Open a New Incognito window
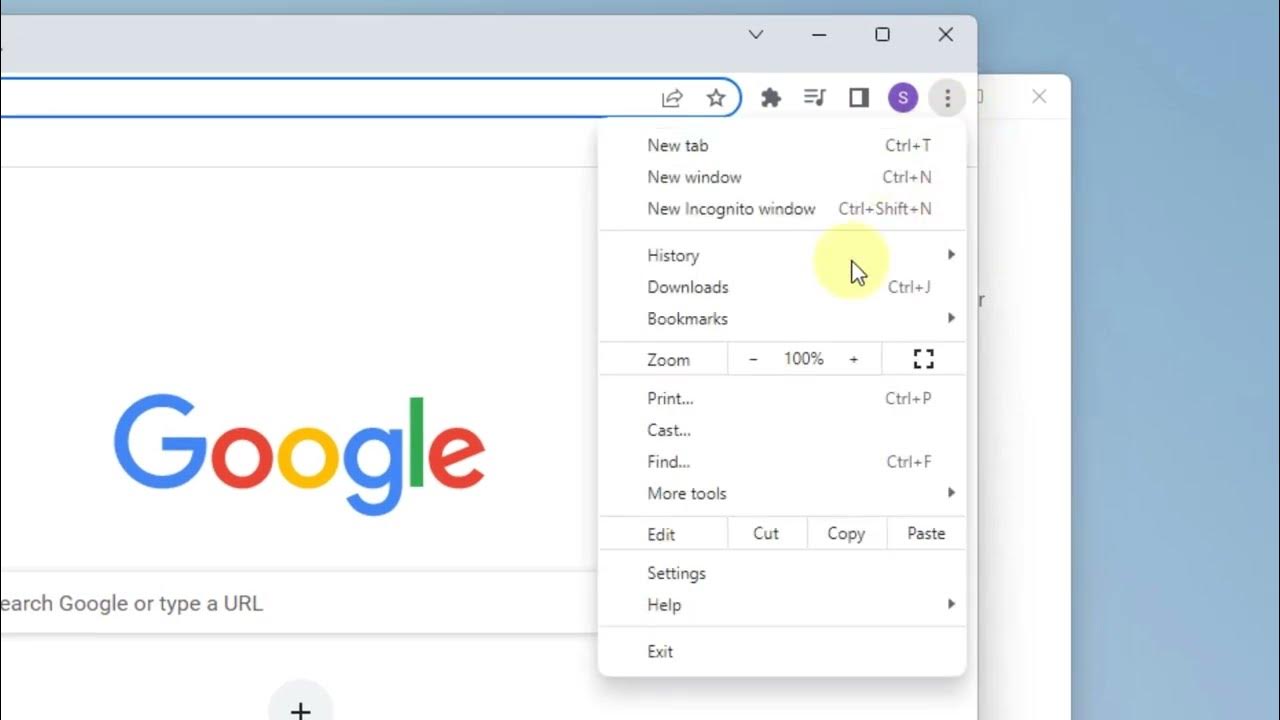The height and width of the screenshot is (720, 1280). 782,209
